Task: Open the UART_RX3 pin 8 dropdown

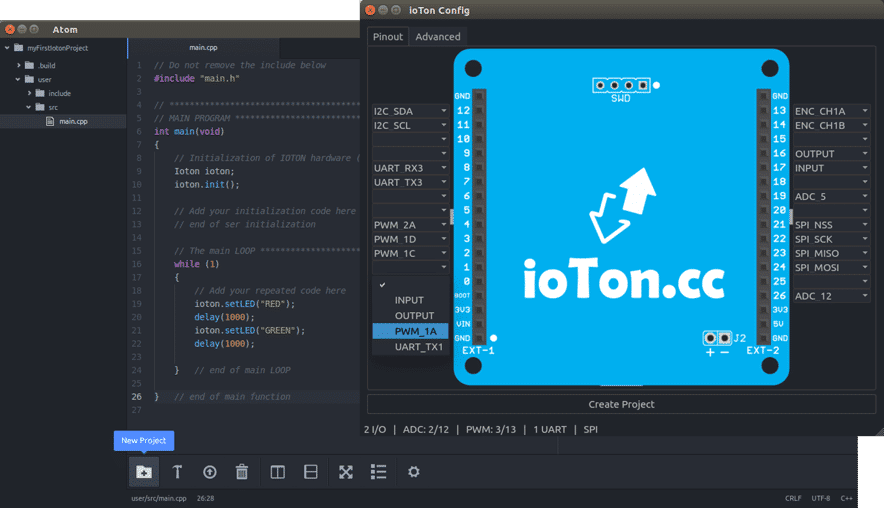Action: click(410, 168)
